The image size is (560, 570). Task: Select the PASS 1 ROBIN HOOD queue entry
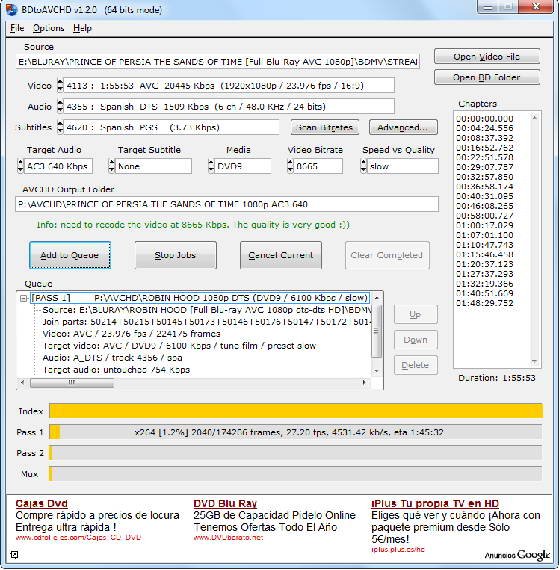click(200, 298)
